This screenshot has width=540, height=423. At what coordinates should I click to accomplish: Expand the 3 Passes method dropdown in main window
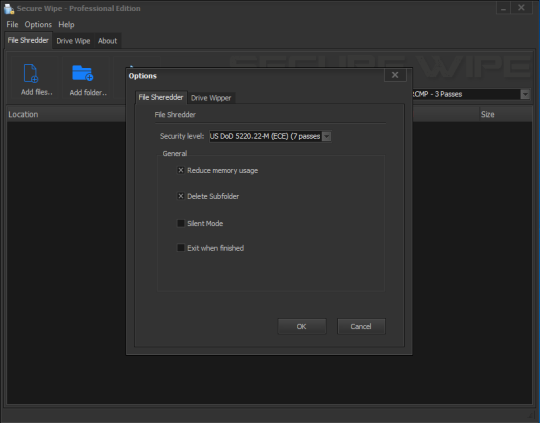(x=525, y=94)
